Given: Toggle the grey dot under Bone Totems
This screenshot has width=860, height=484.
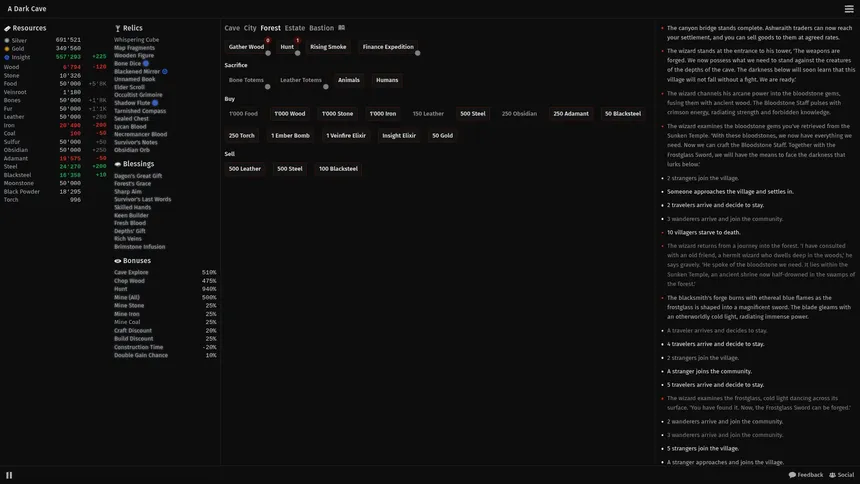Looking at the screenshot, I should (268, 87).
